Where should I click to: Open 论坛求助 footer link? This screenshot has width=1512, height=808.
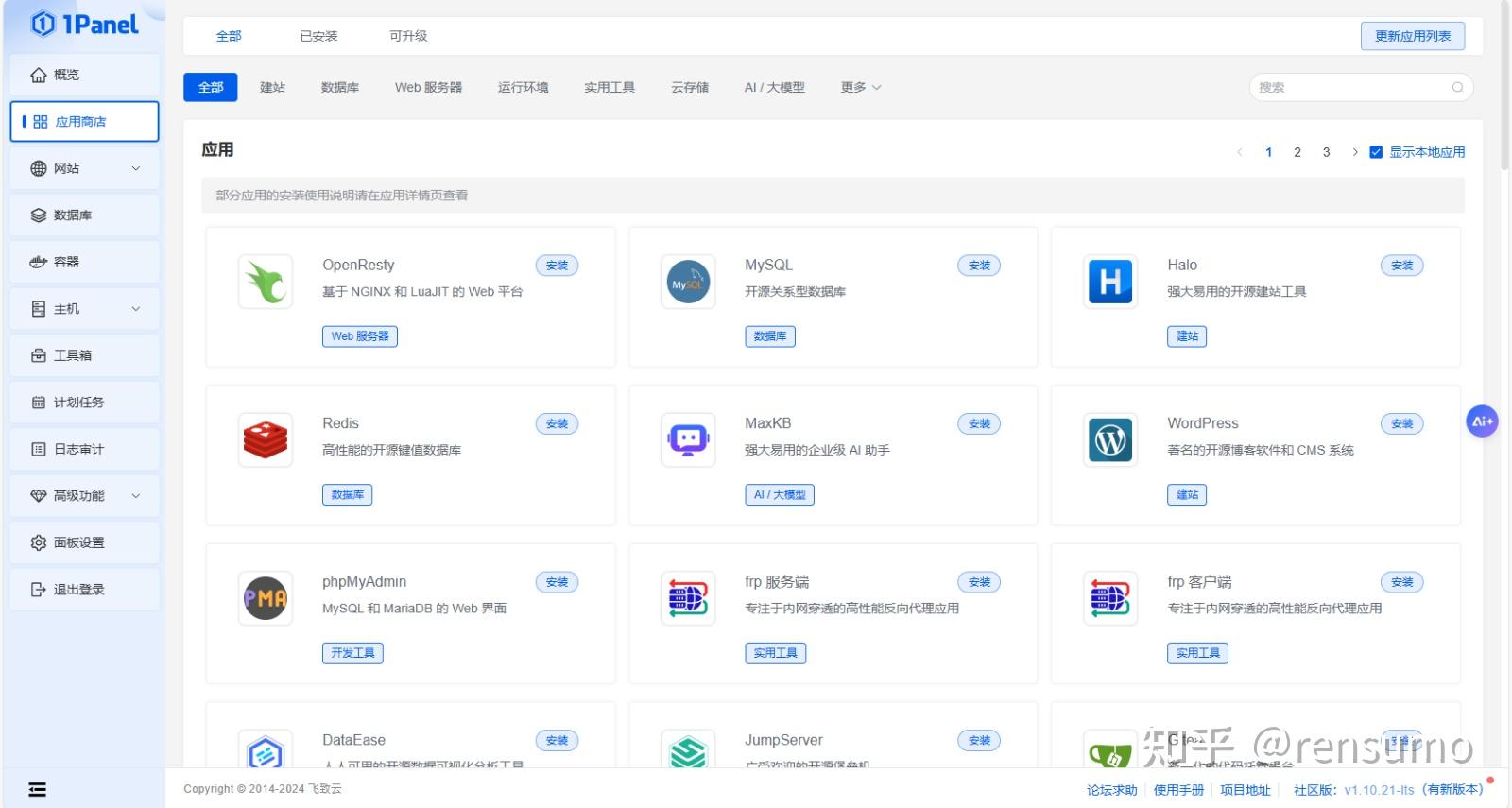1111,790
